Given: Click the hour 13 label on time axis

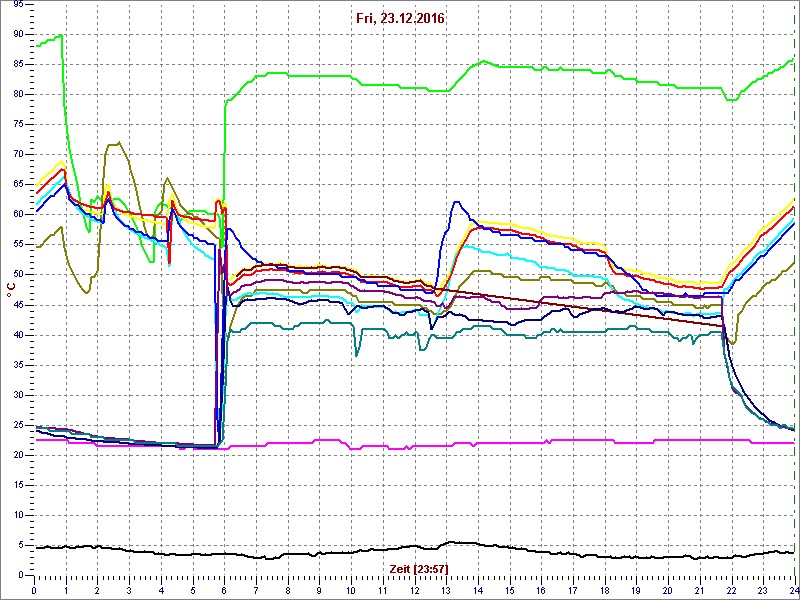Looking at the screenshot, I should coord(446,590).
